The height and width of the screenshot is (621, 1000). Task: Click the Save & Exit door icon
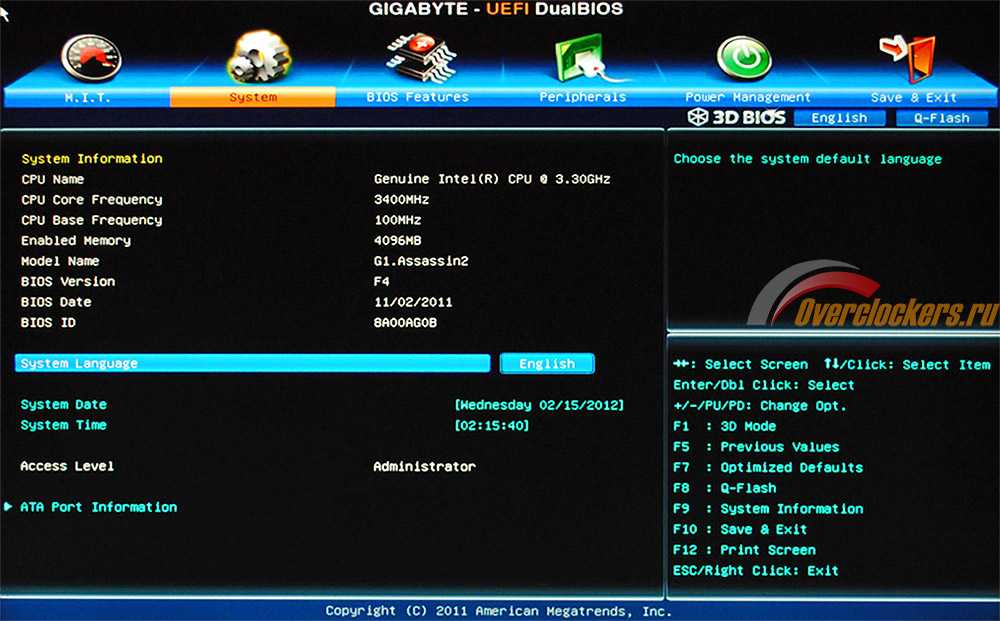tap(908, 58)
